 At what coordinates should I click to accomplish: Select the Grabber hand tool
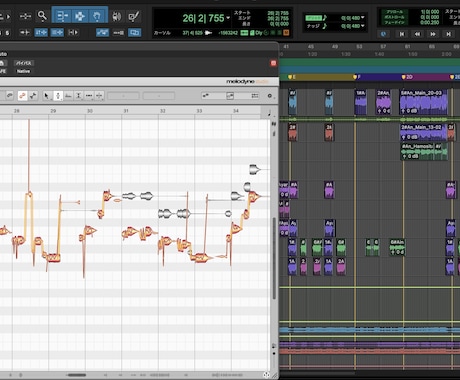97,16
